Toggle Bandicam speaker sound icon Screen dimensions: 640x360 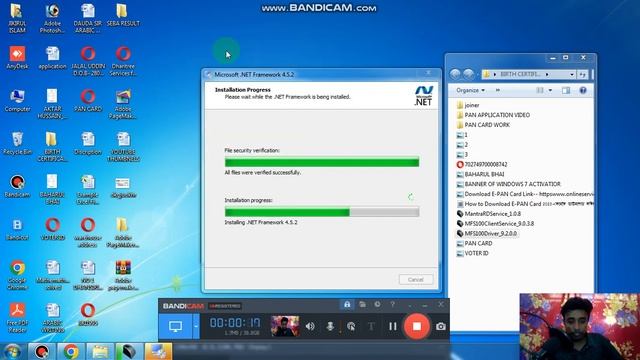(310, 326)
